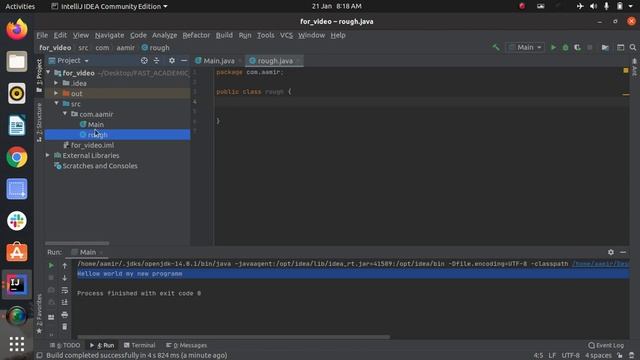Open the Messages tool window
This screenshot has height=360, width=640.
pyautogui.click(x=186, y=345)
